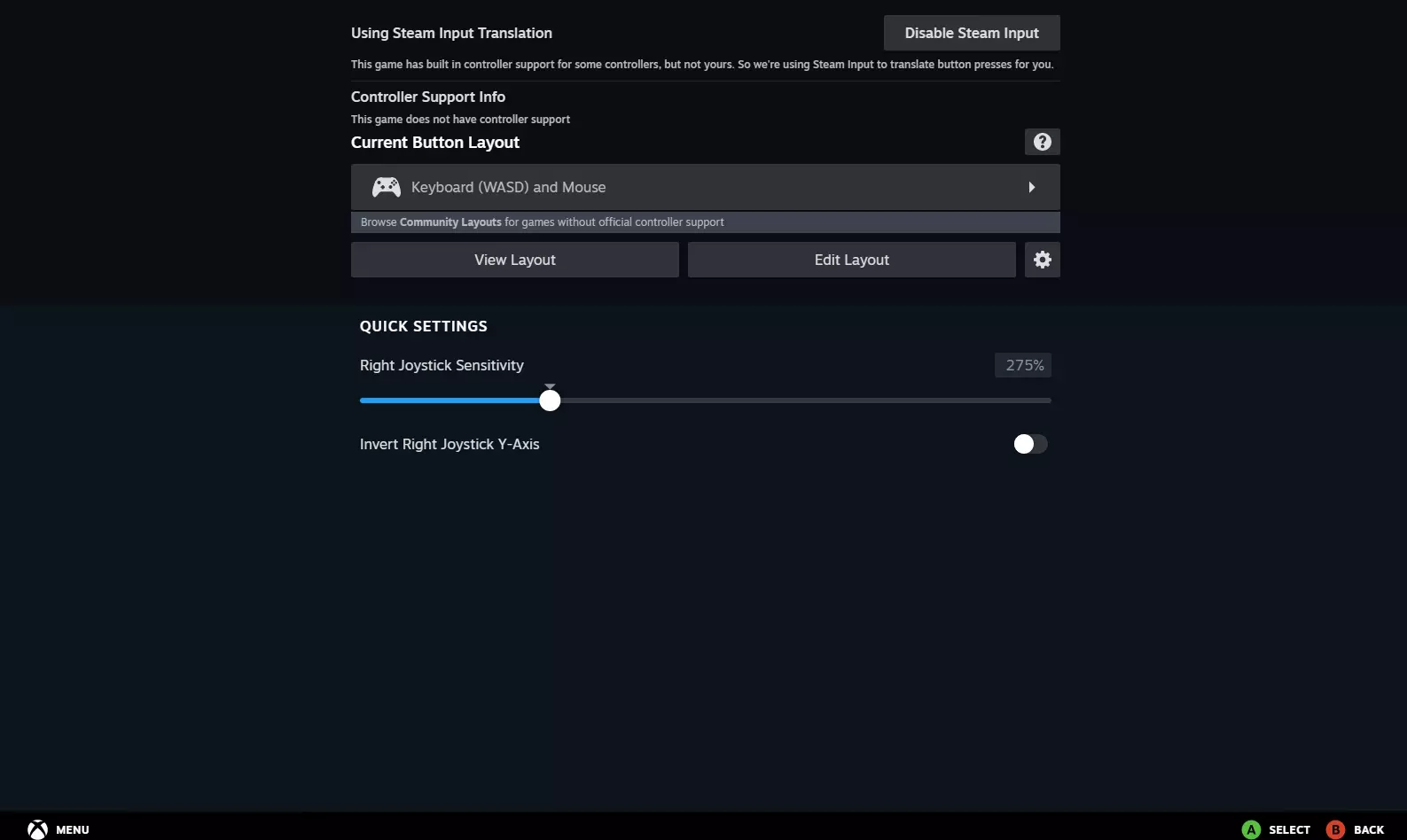Click the Edit Layout button
Image resolution: width=1407 pixels, height=840 pixels.
[x=851, y=260]
